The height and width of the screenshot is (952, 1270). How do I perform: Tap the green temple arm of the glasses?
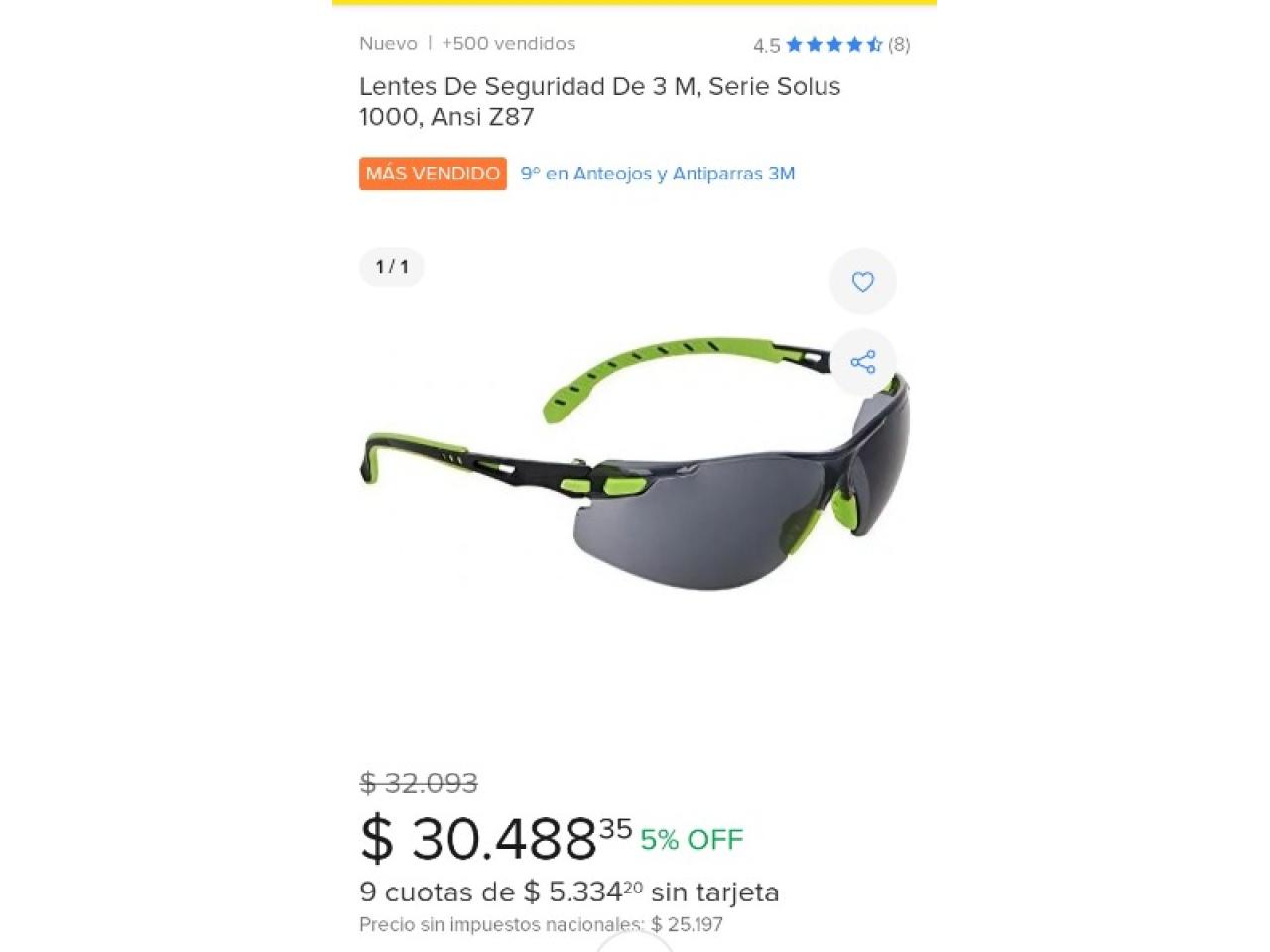685,369
